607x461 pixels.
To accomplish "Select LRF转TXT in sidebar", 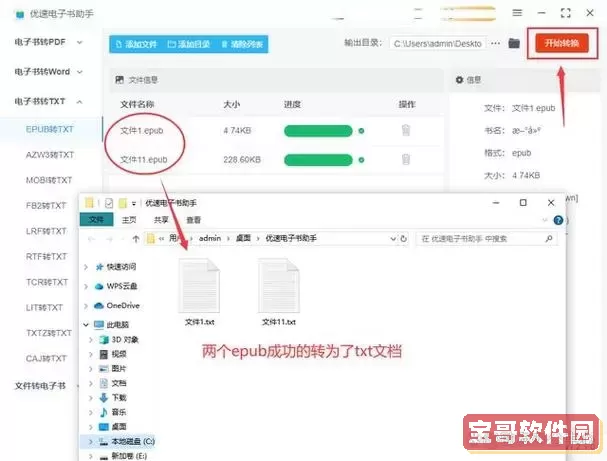I will [46, 231].
